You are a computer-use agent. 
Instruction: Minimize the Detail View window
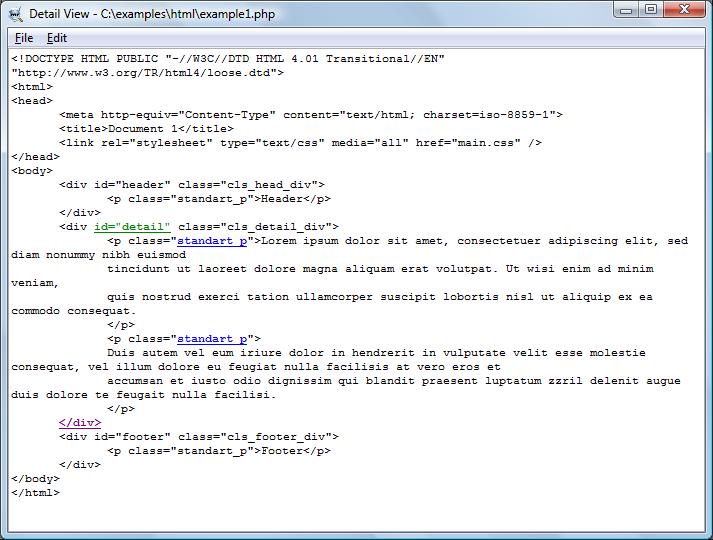click(626, 10)
